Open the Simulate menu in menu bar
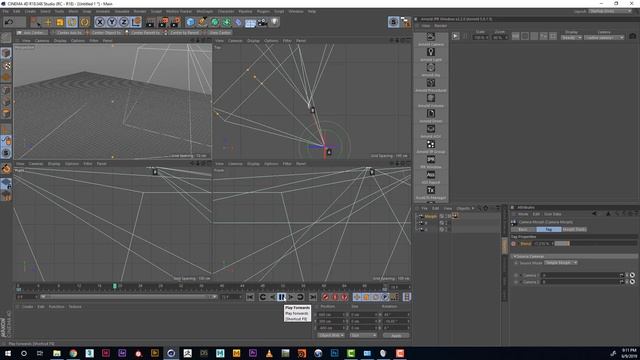640x360 pixels. click(122, 11)
